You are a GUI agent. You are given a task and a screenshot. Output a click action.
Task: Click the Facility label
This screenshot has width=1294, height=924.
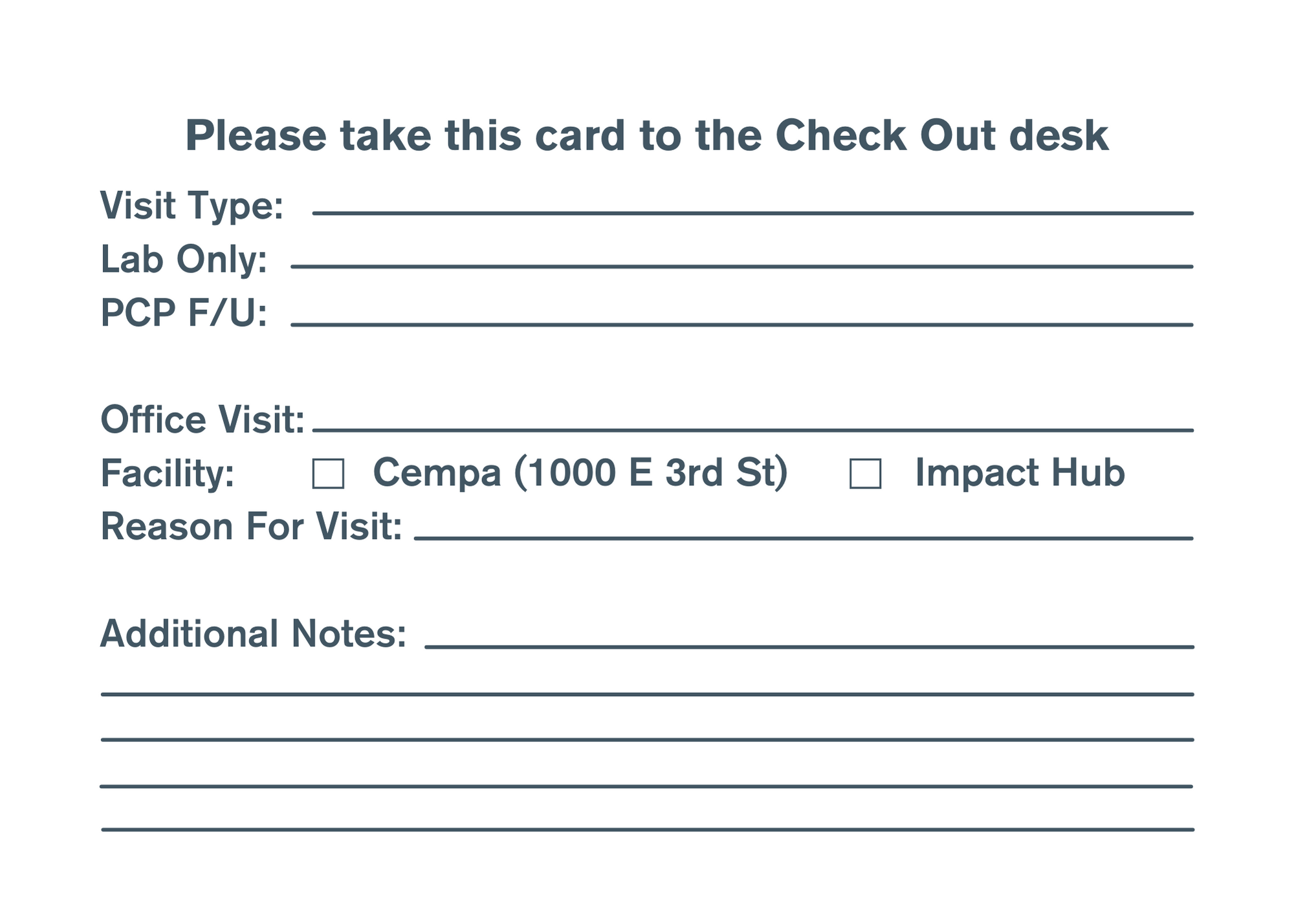(168, 473)
